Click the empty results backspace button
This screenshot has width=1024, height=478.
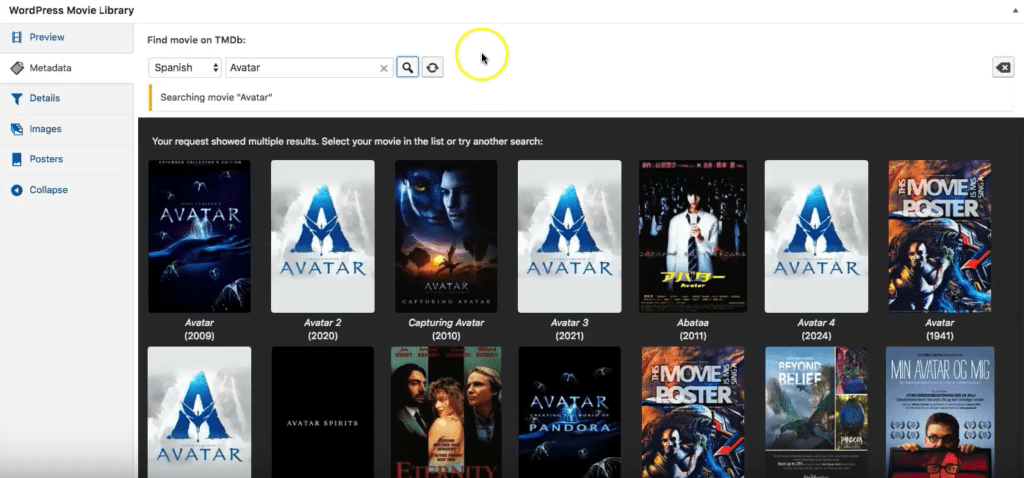[1003, 67]
